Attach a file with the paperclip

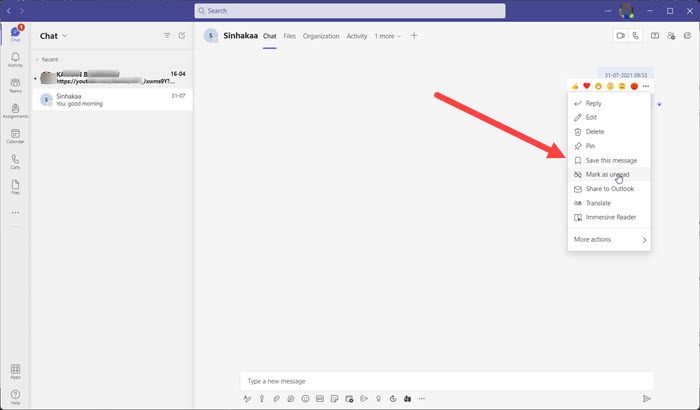[x=276, y=399]
